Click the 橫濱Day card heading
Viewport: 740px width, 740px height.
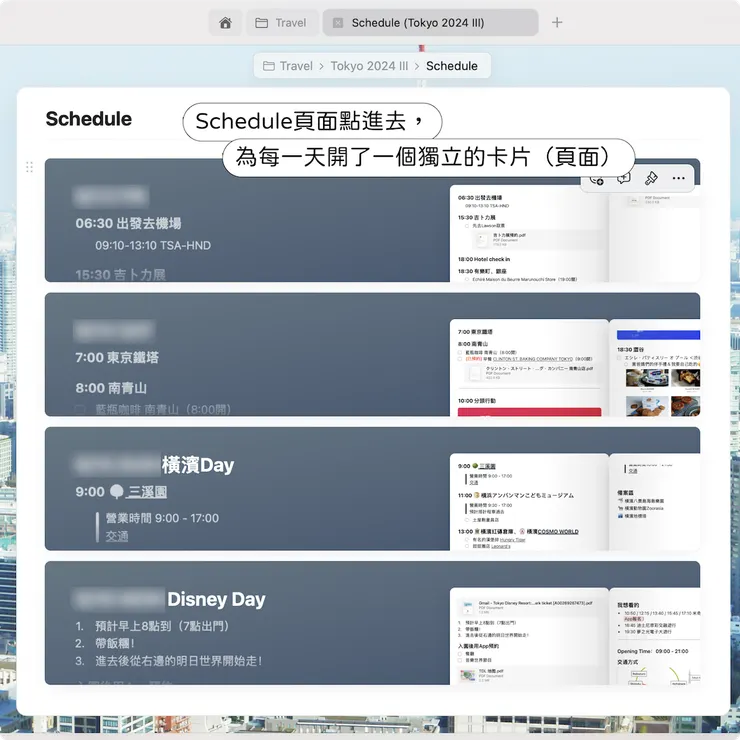click(x=198, y=465)
